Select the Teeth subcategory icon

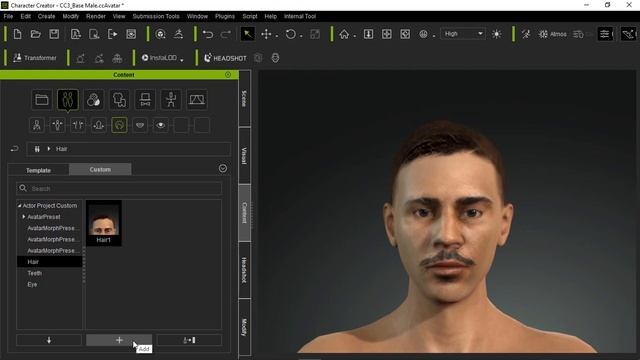pos(140,125)
